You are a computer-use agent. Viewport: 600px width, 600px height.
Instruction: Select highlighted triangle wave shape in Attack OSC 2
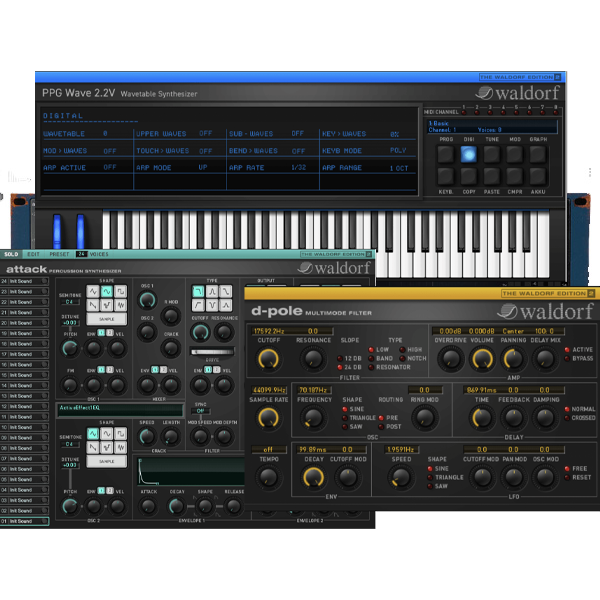tap(93, 434)
